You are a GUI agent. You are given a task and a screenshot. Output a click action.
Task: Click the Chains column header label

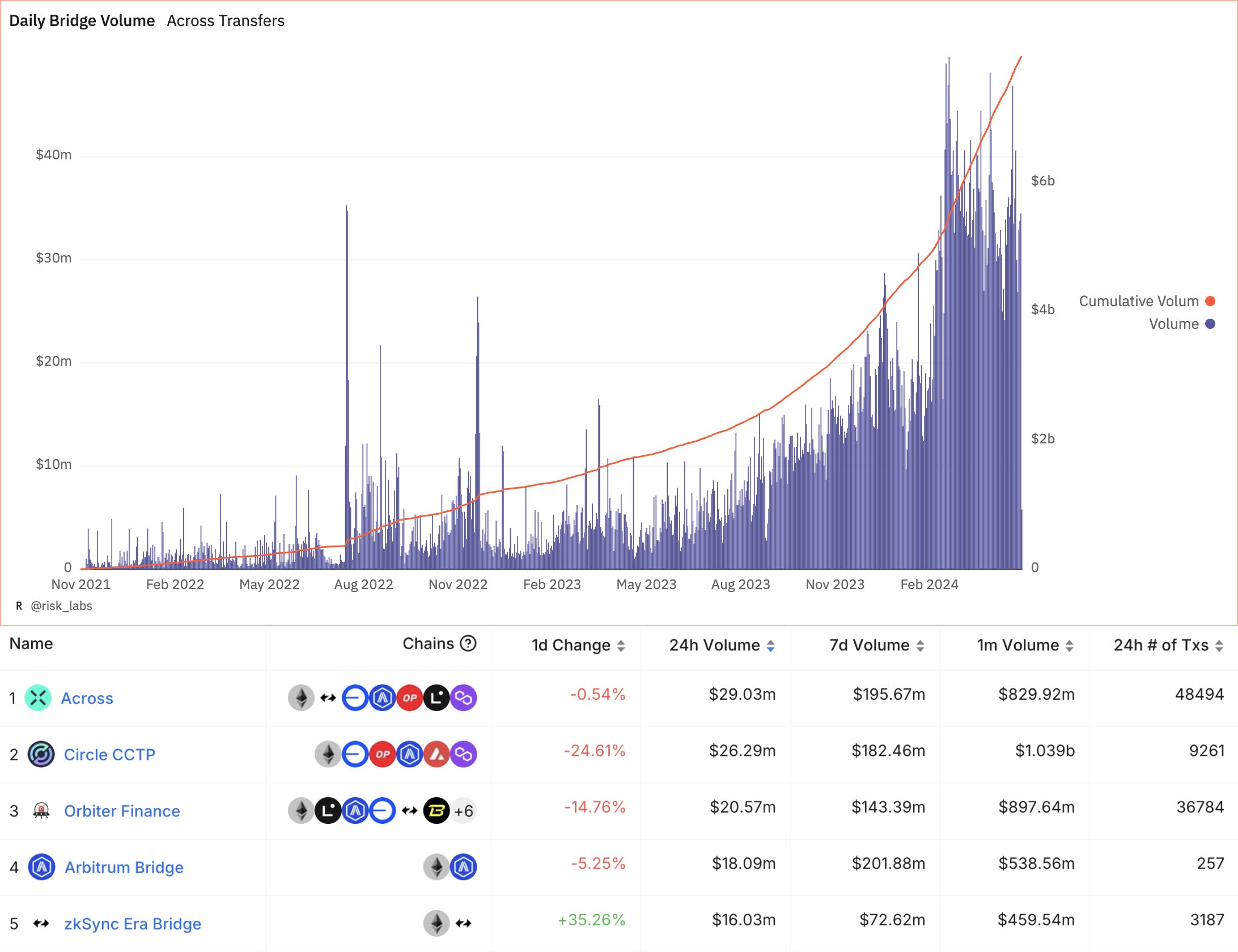point(429,644)
